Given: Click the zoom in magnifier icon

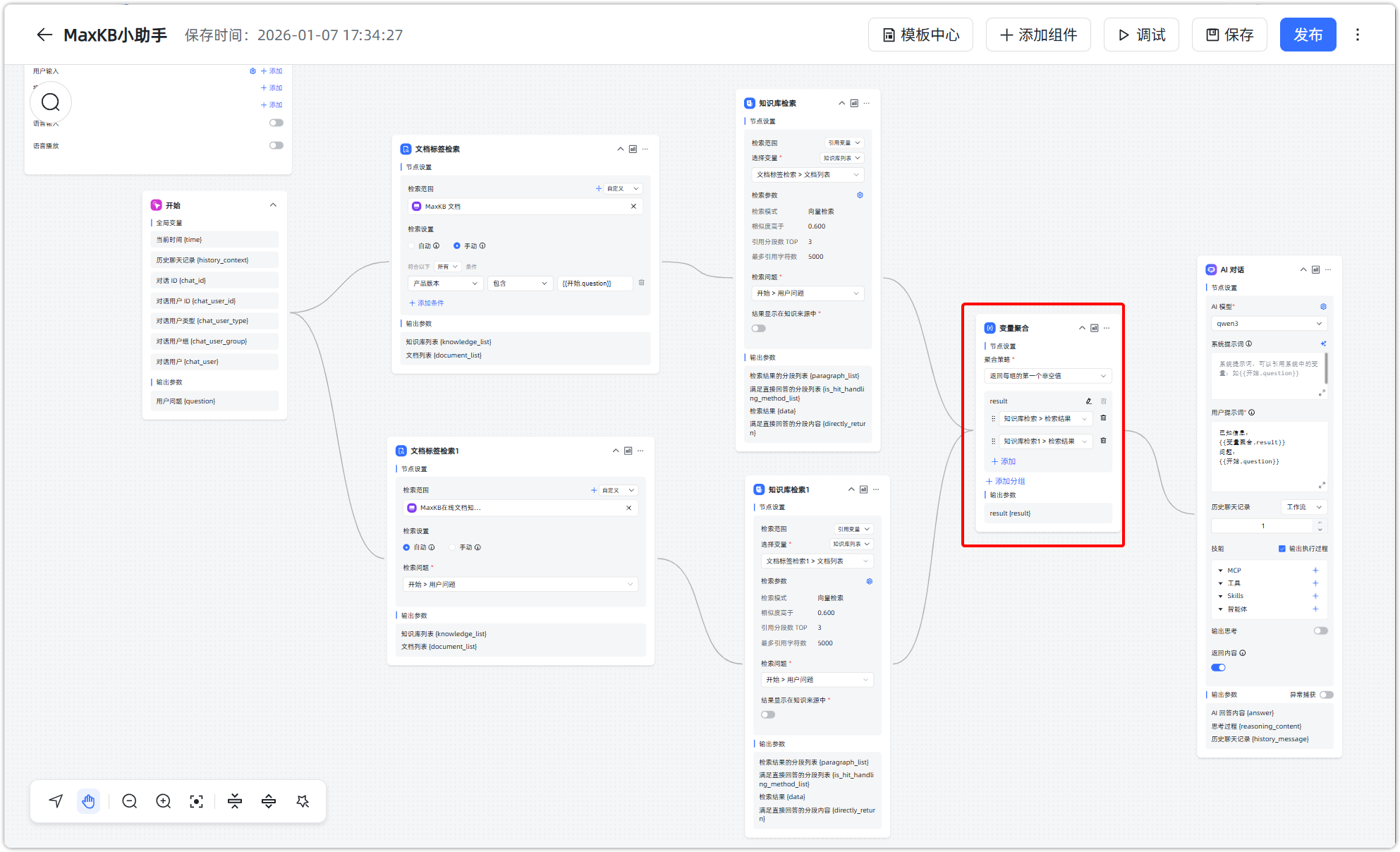Looking at the screenshot, I should (163, 801).
